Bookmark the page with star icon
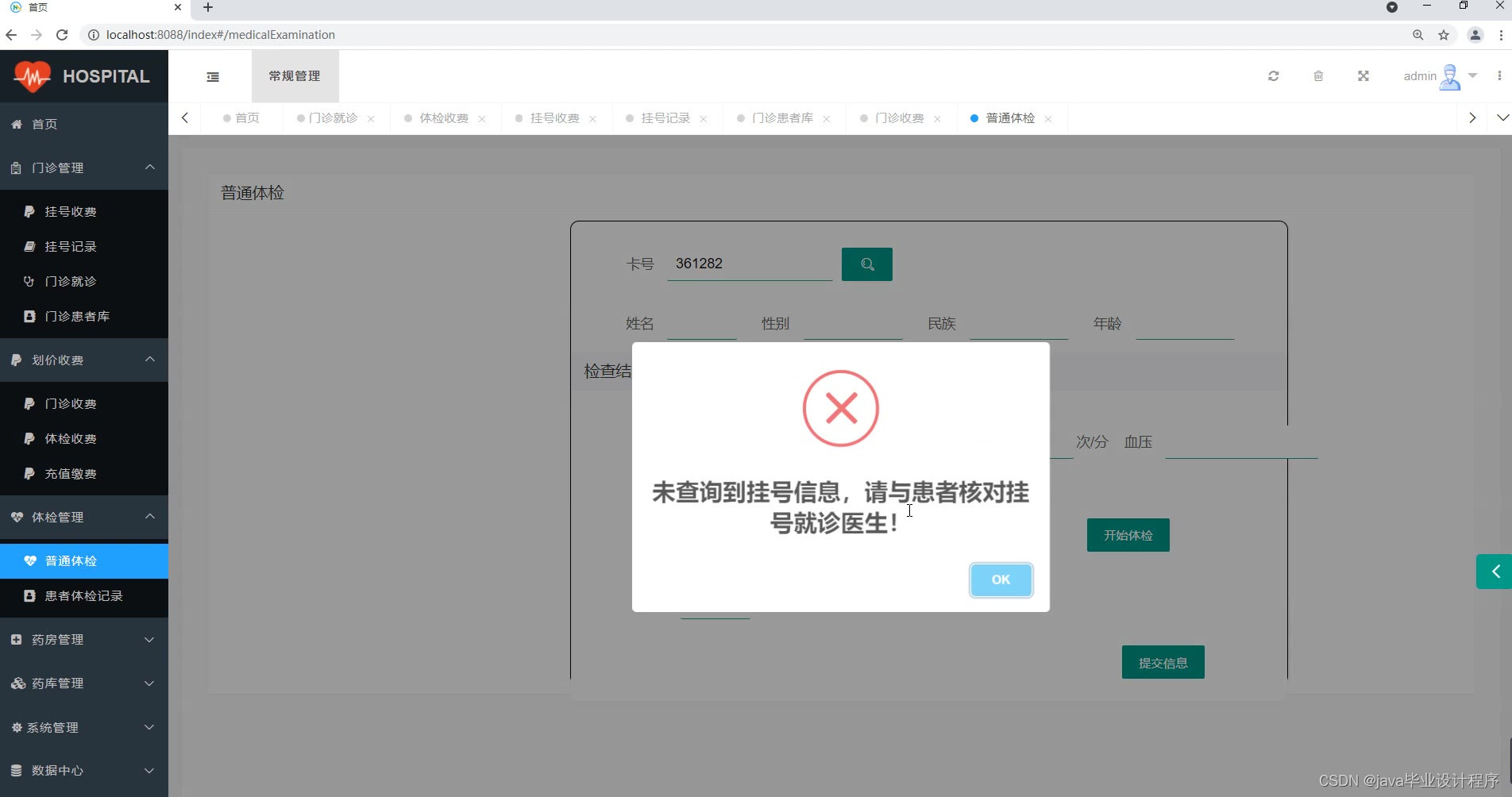 pyautogui.click(x=1444, y=35)
